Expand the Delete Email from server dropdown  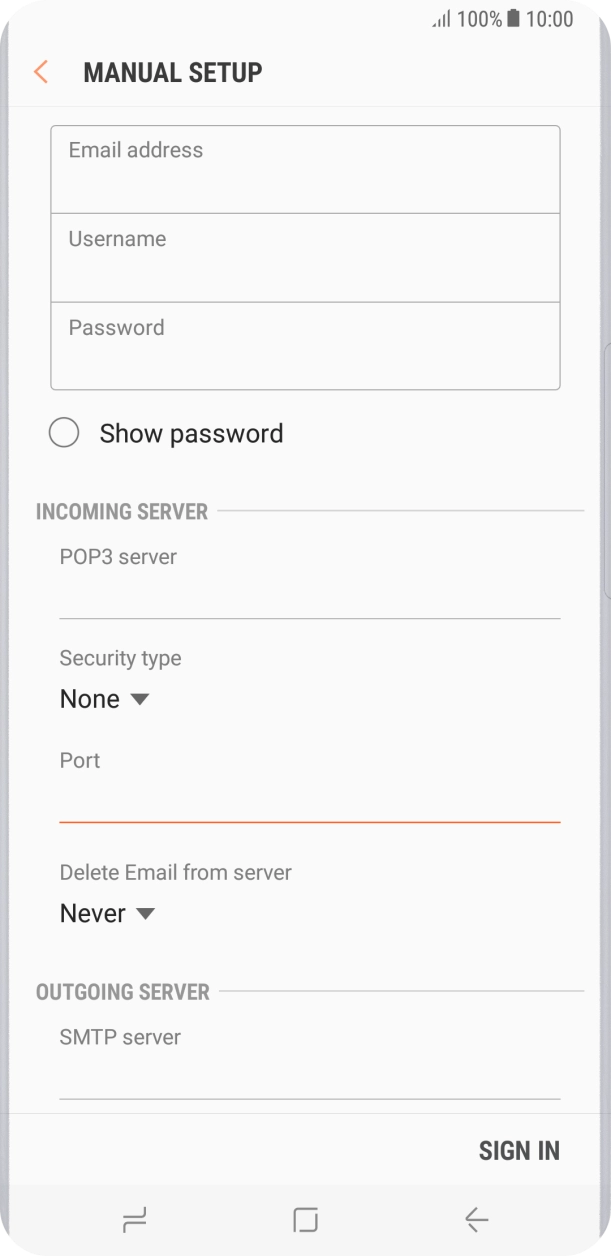[x=108, y=912]
